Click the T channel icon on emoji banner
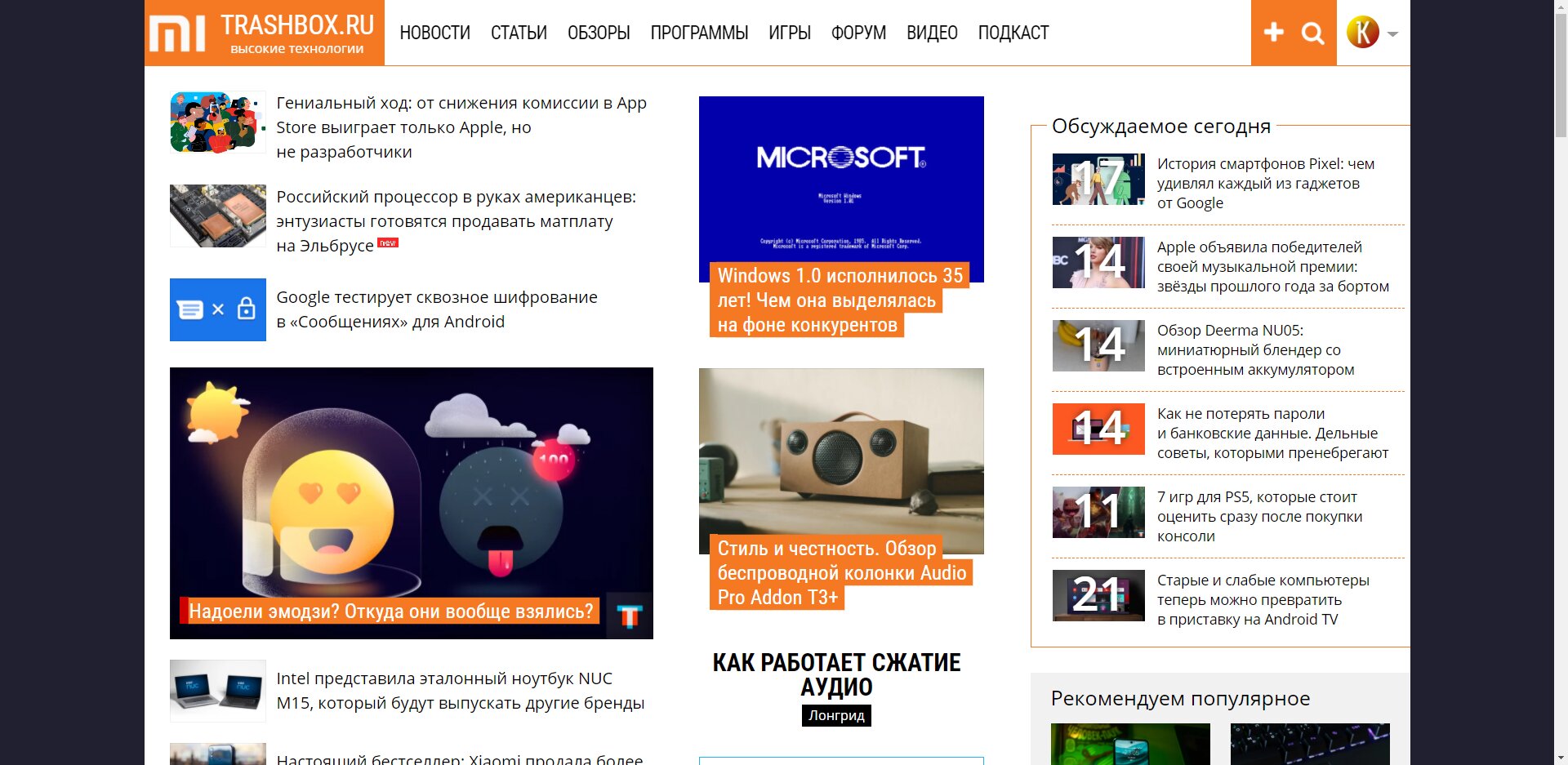 629,616
